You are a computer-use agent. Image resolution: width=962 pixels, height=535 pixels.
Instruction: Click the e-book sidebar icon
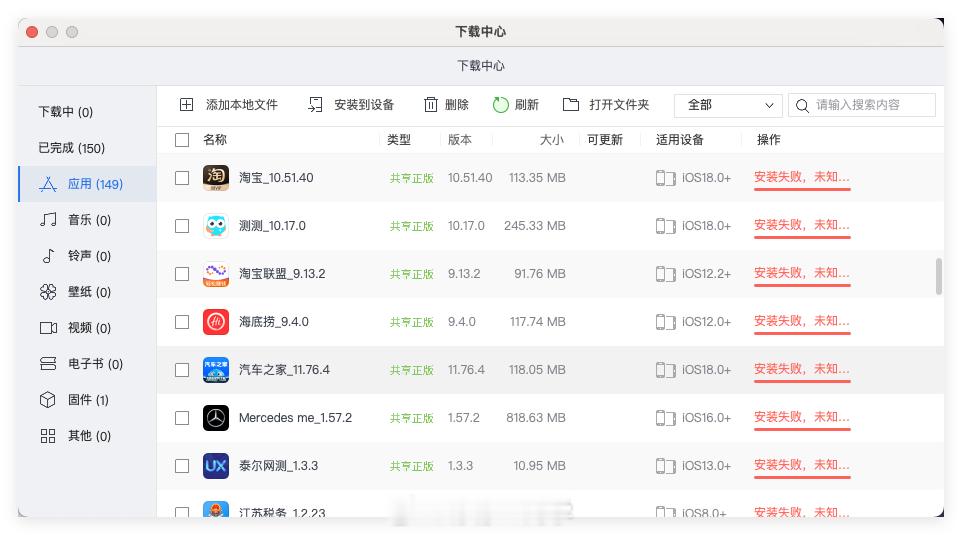click(x=48, y=364)
